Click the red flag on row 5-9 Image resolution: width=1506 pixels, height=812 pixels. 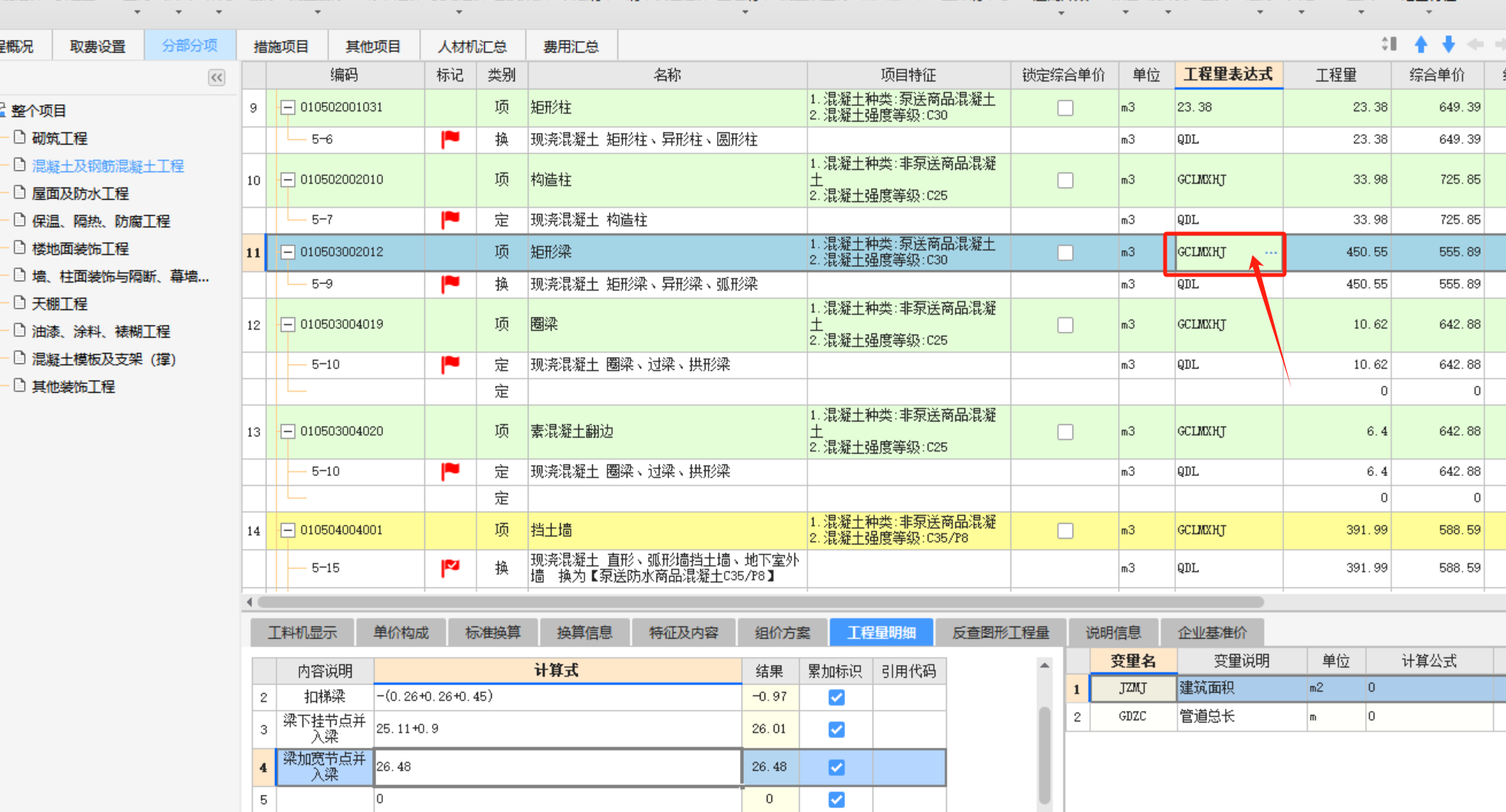[450, 284]
